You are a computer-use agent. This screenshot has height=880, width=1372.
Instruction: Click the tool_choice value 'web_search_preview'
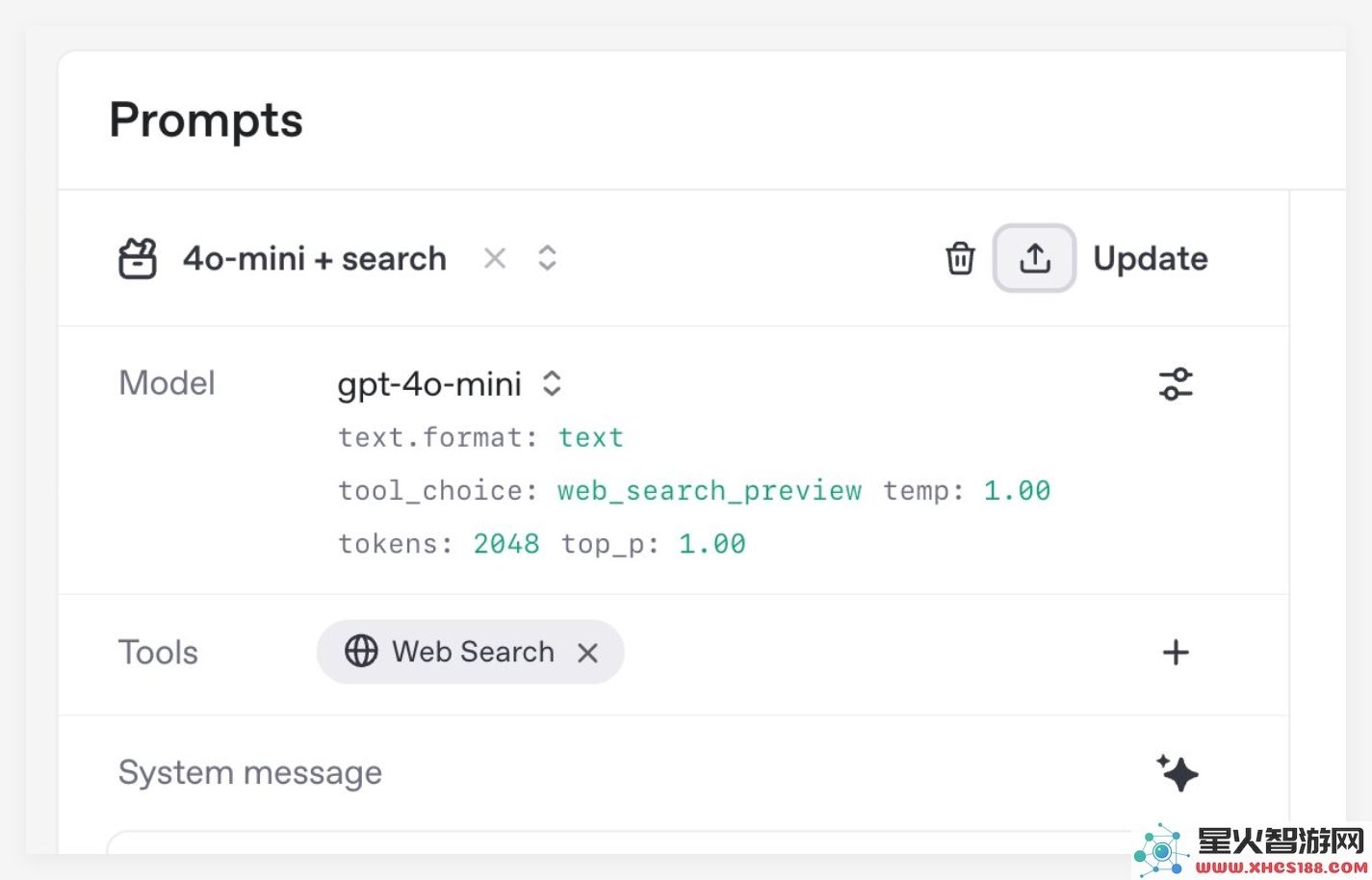[710, 491]
